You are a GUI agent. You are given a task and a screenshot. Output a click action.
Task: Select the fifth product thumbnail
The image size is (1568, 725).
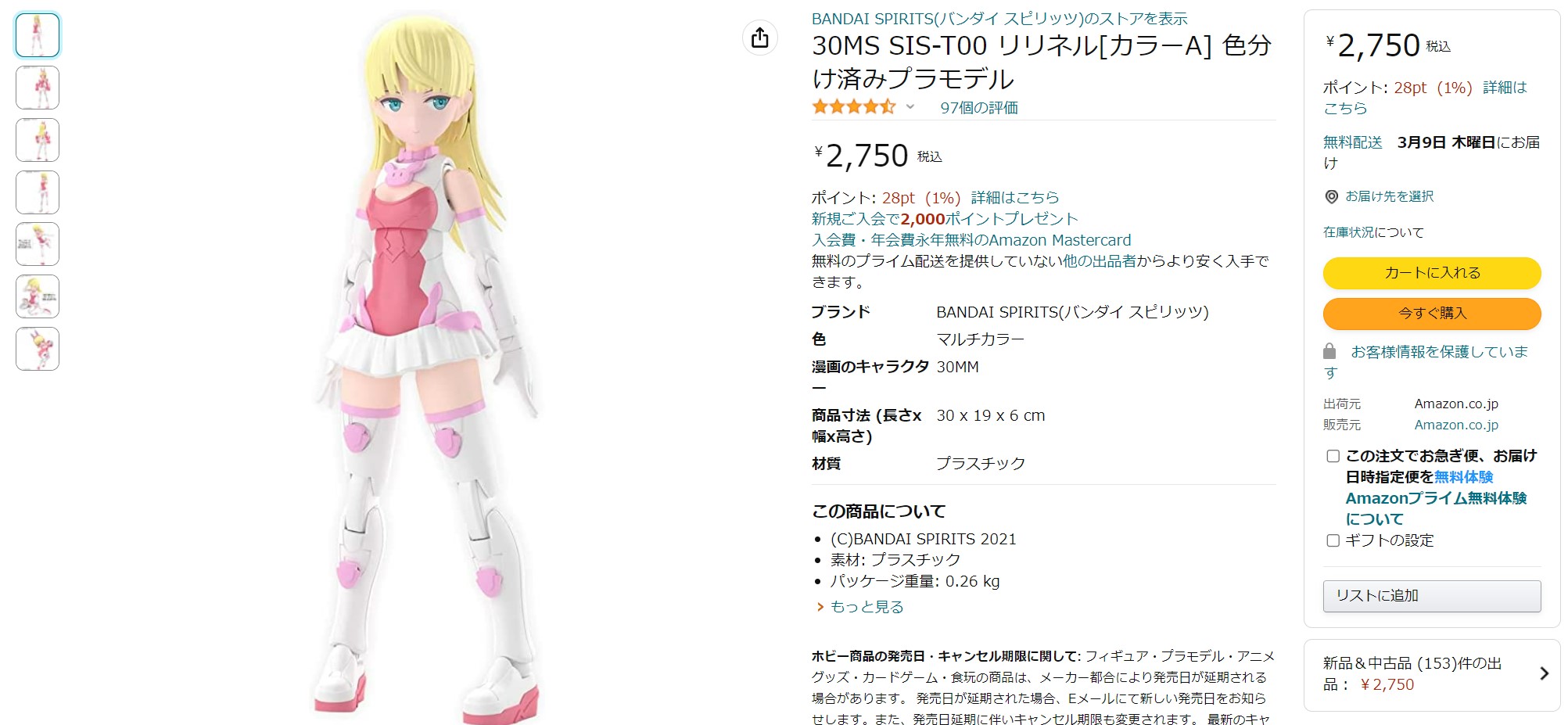click(38, 244)
